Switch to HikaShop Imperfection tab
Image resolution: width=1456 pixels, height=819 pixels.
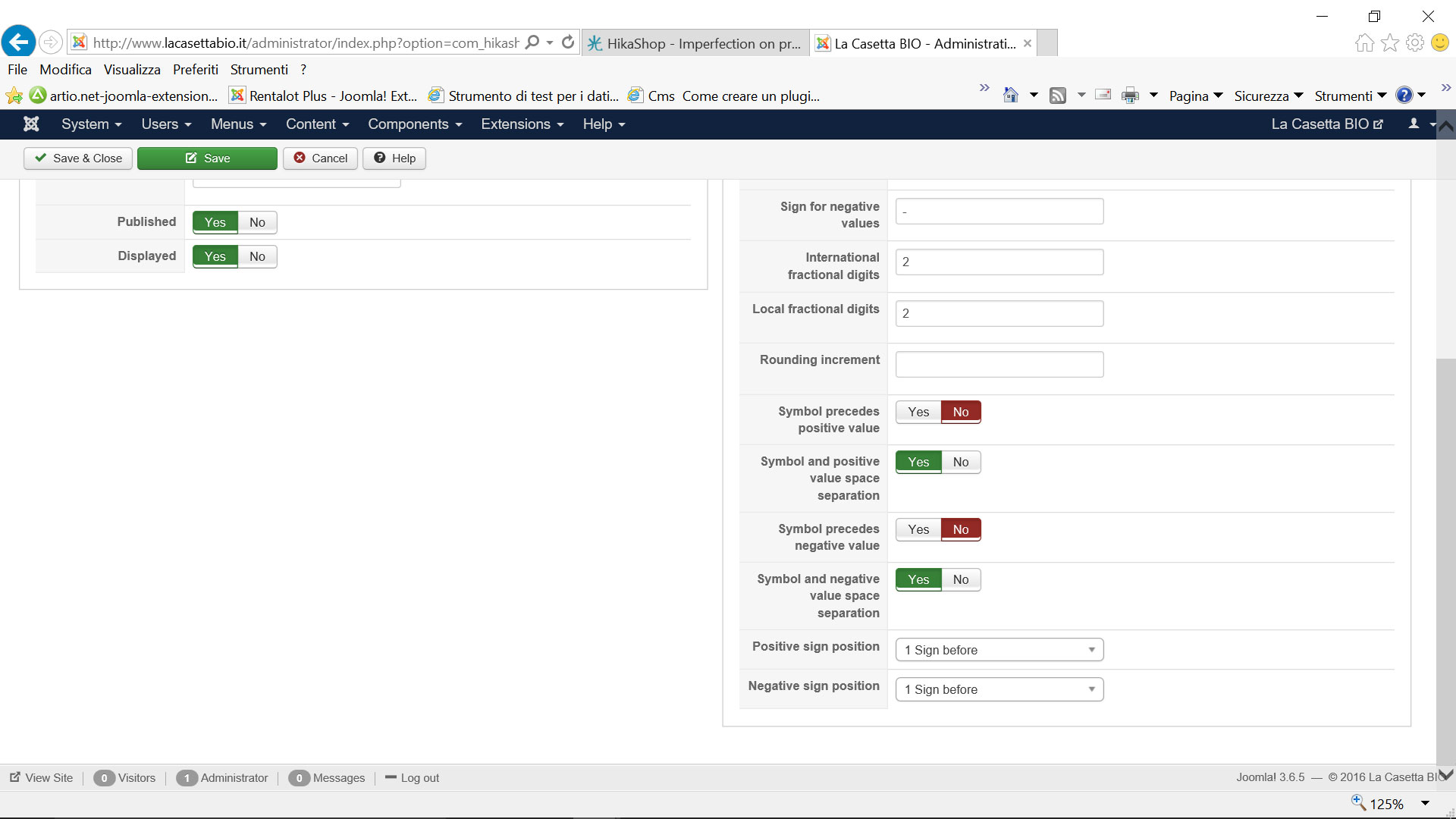click(x=695, y=43)
